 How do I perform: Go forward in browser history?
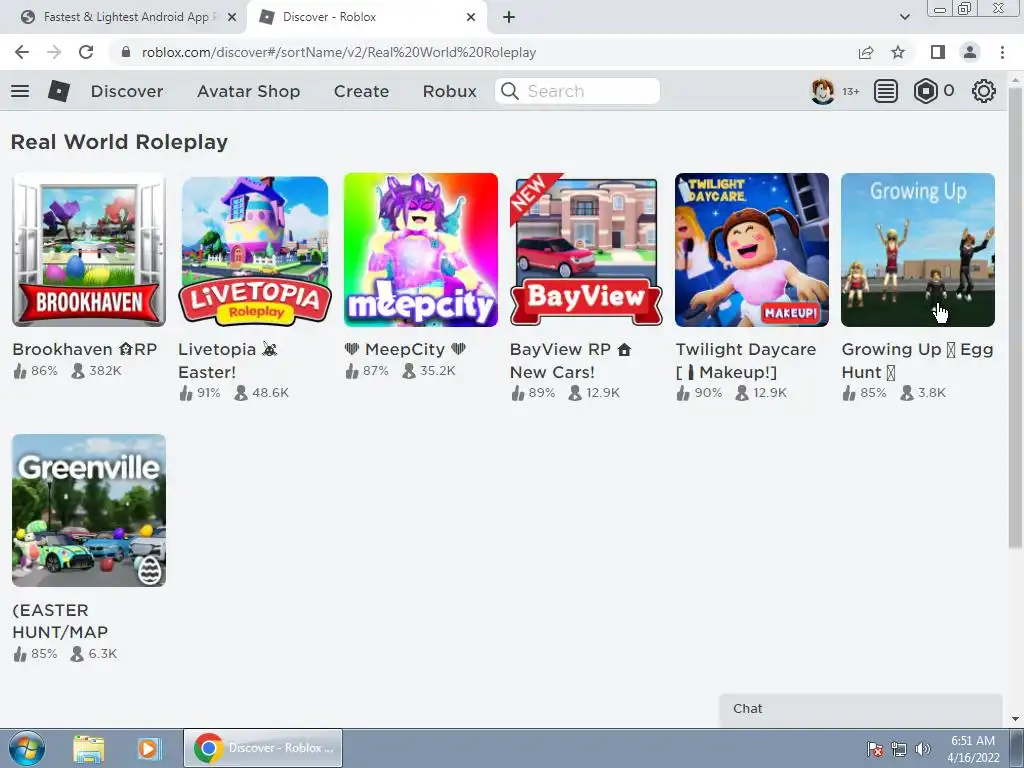click(54, 52)
